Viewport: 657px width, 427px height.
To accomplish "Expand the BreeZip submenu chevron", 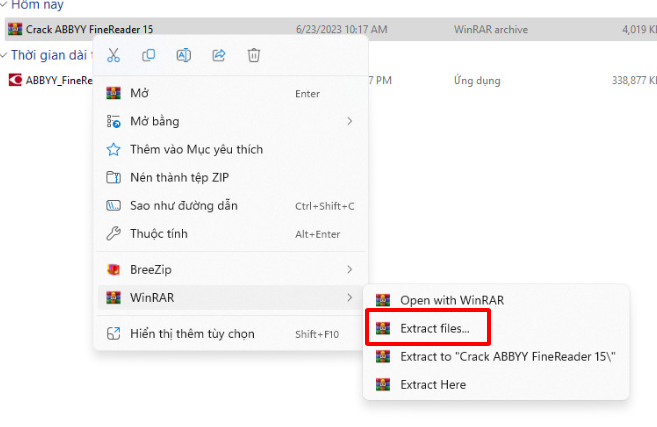I will click(349, 269).
